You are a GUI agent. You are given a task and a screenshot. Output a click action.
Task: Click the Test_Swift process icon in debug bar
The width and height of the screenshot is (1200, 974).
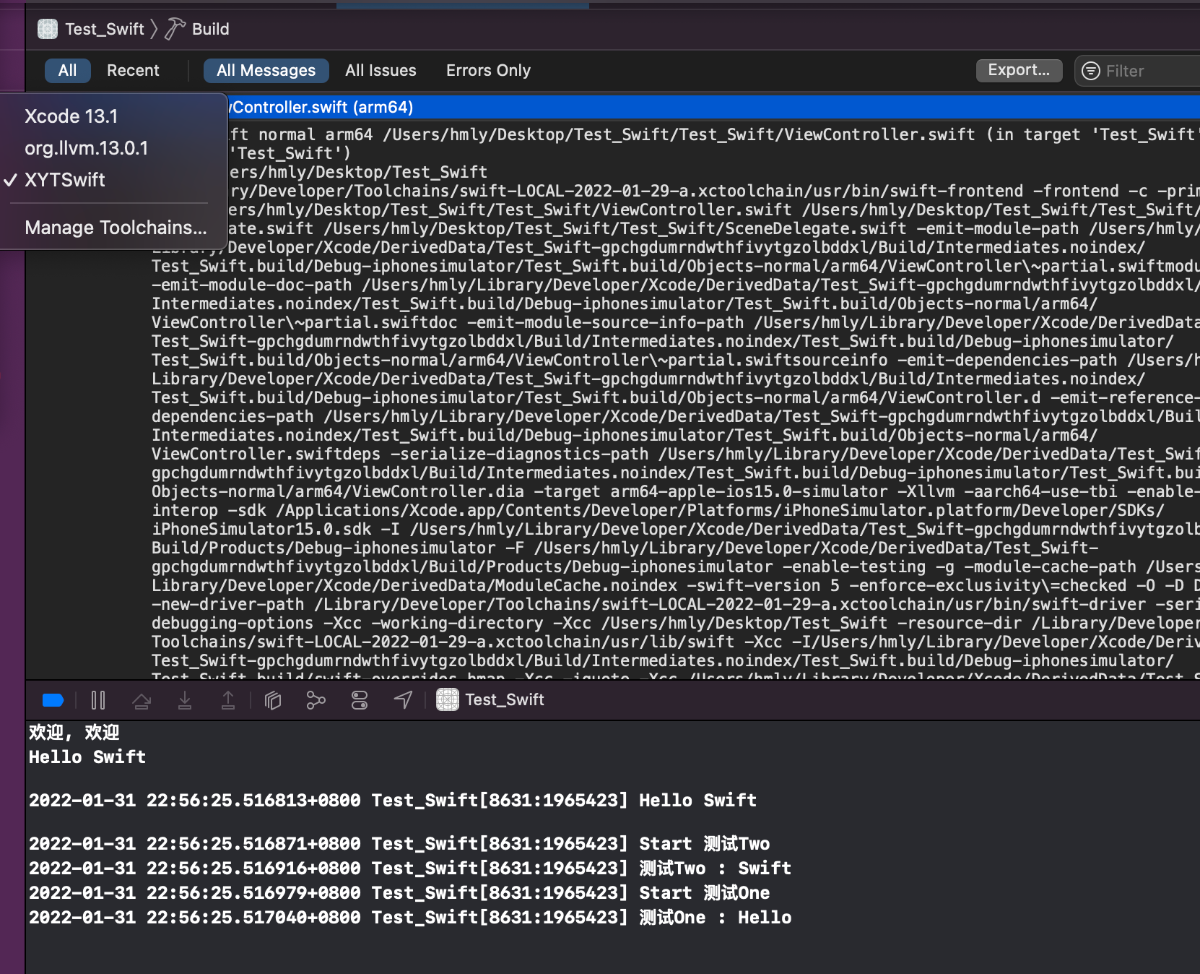click(447, 700)
